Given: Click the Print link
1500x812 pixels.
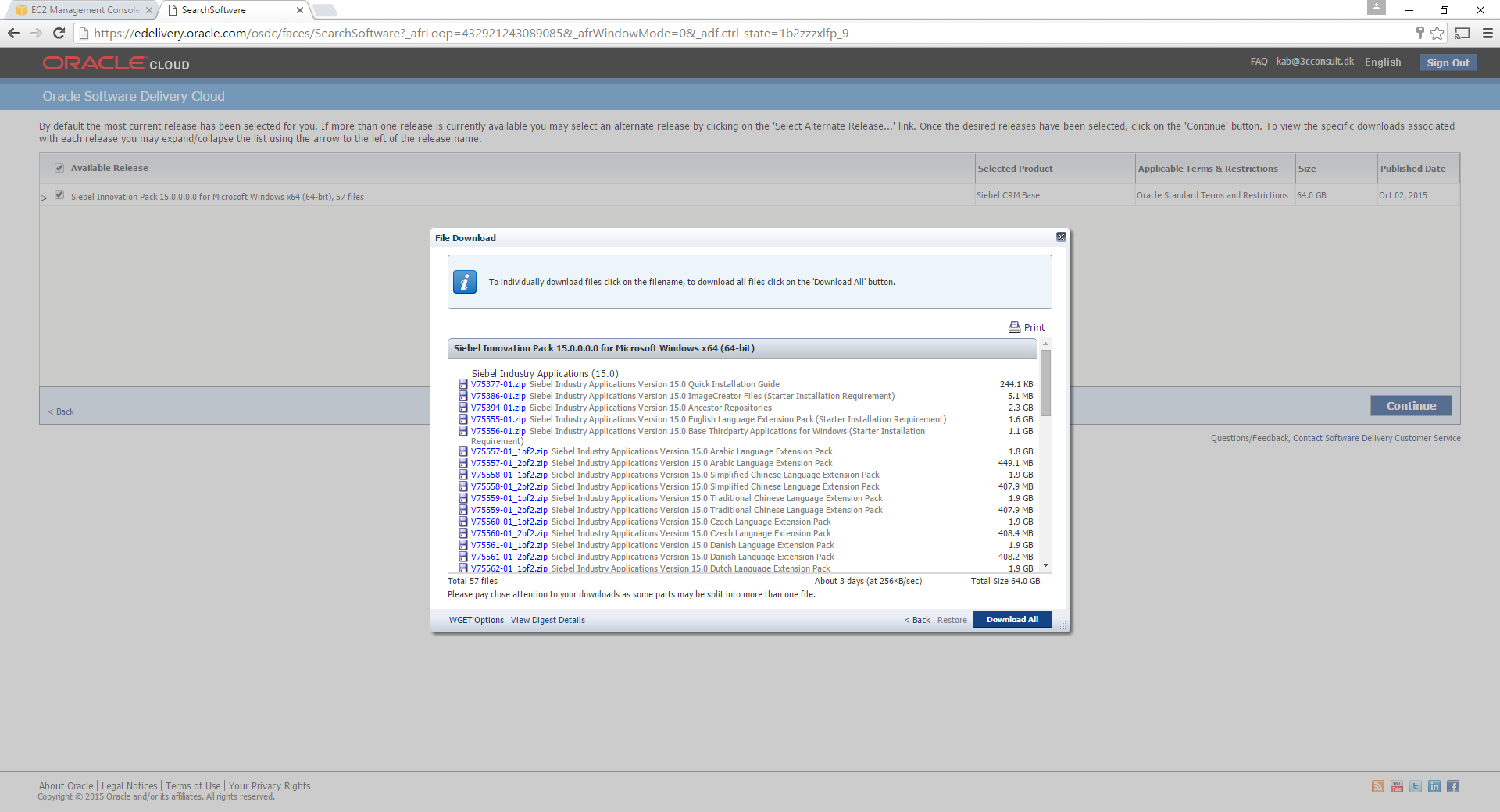Looking at the screenshot, I should point(1034,327).
